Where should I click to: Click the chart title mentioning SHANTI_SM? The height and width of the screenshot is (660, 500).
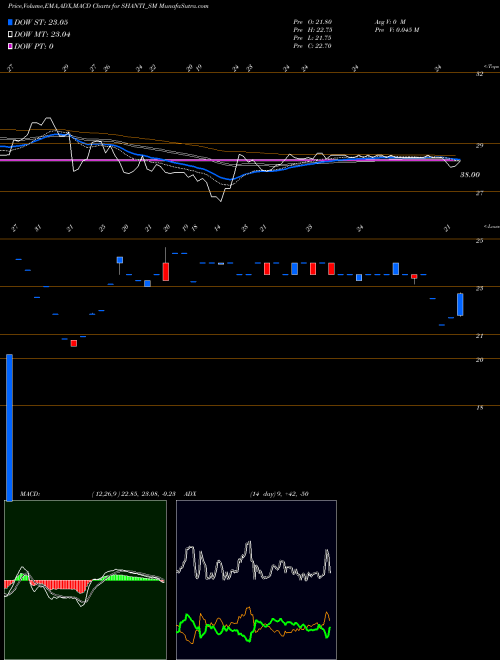pos(108,6)
